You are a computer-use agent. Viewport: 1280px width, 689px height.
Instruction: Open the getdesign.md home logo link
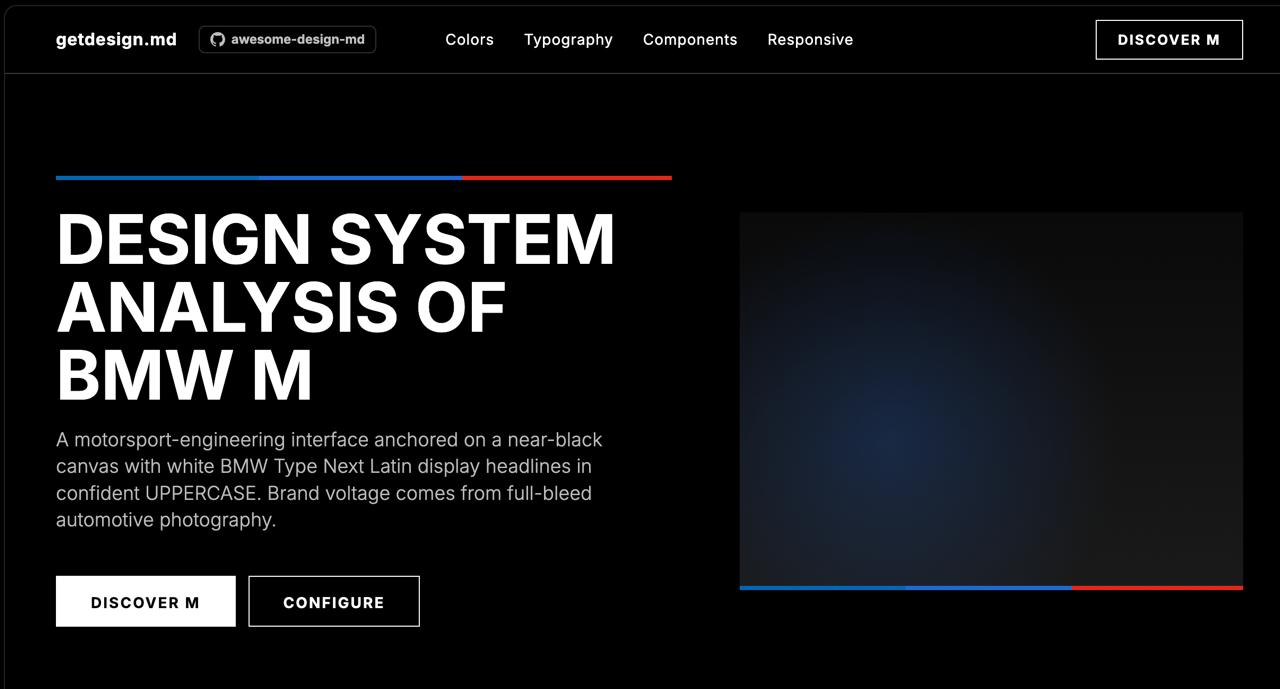click(116, 40)
